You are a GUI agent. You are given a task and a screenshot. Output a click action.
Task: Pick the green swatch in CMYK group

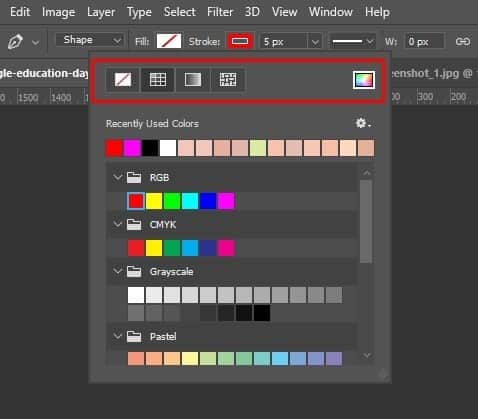[x=172, y=248]
